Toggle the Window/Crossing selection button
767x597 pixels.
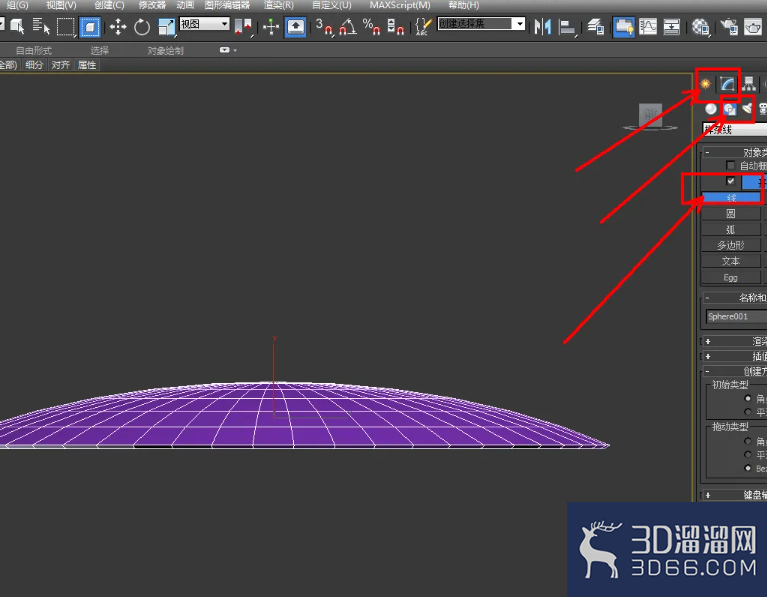[90, 26]
